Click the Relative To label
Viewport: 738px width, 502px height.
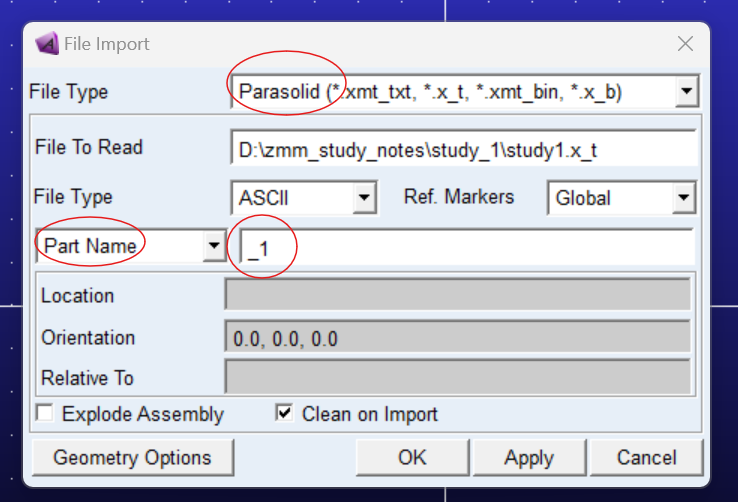[x=88, y=378]
